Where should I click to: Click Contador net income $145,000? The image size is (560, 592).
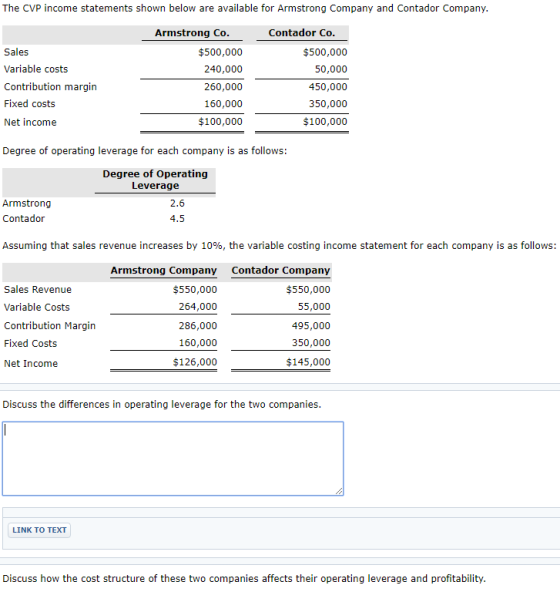[x=308, y=362]
